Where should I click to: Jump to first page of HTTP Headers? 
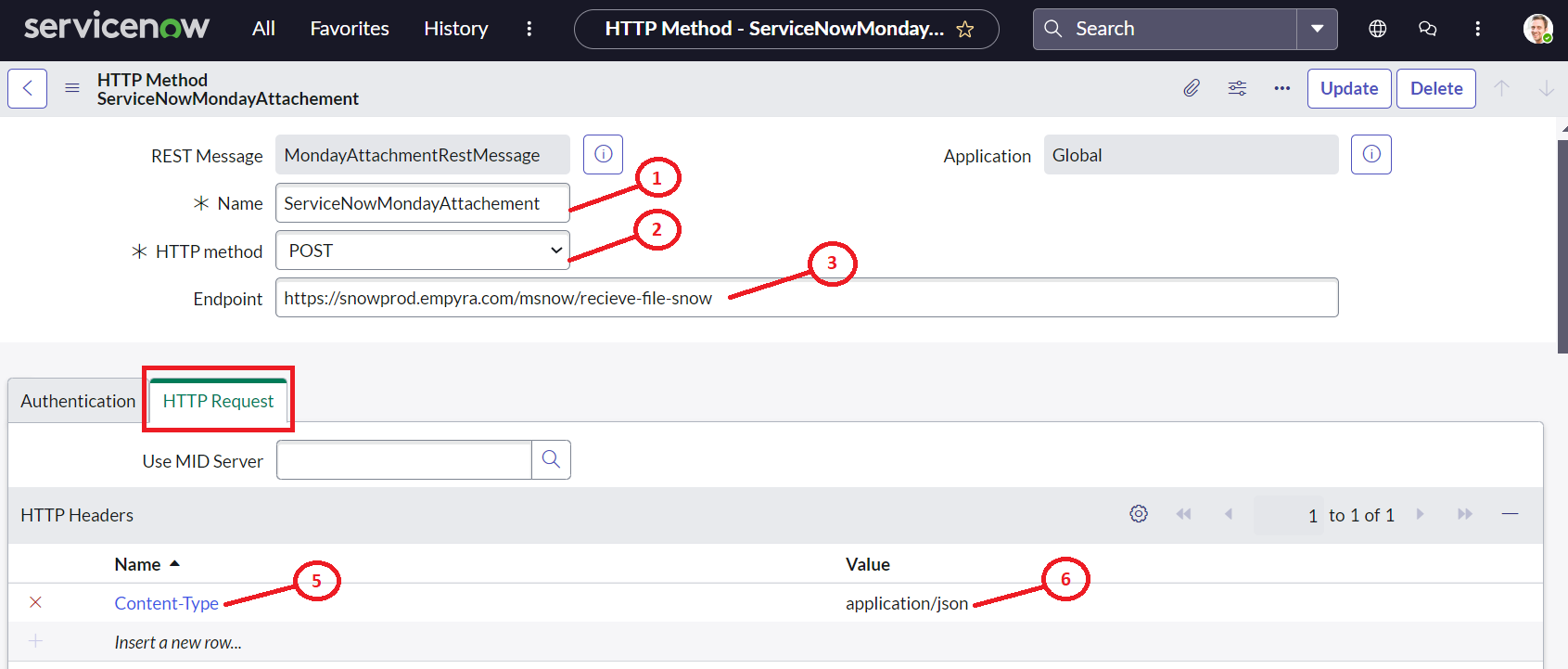[1183, 514]
